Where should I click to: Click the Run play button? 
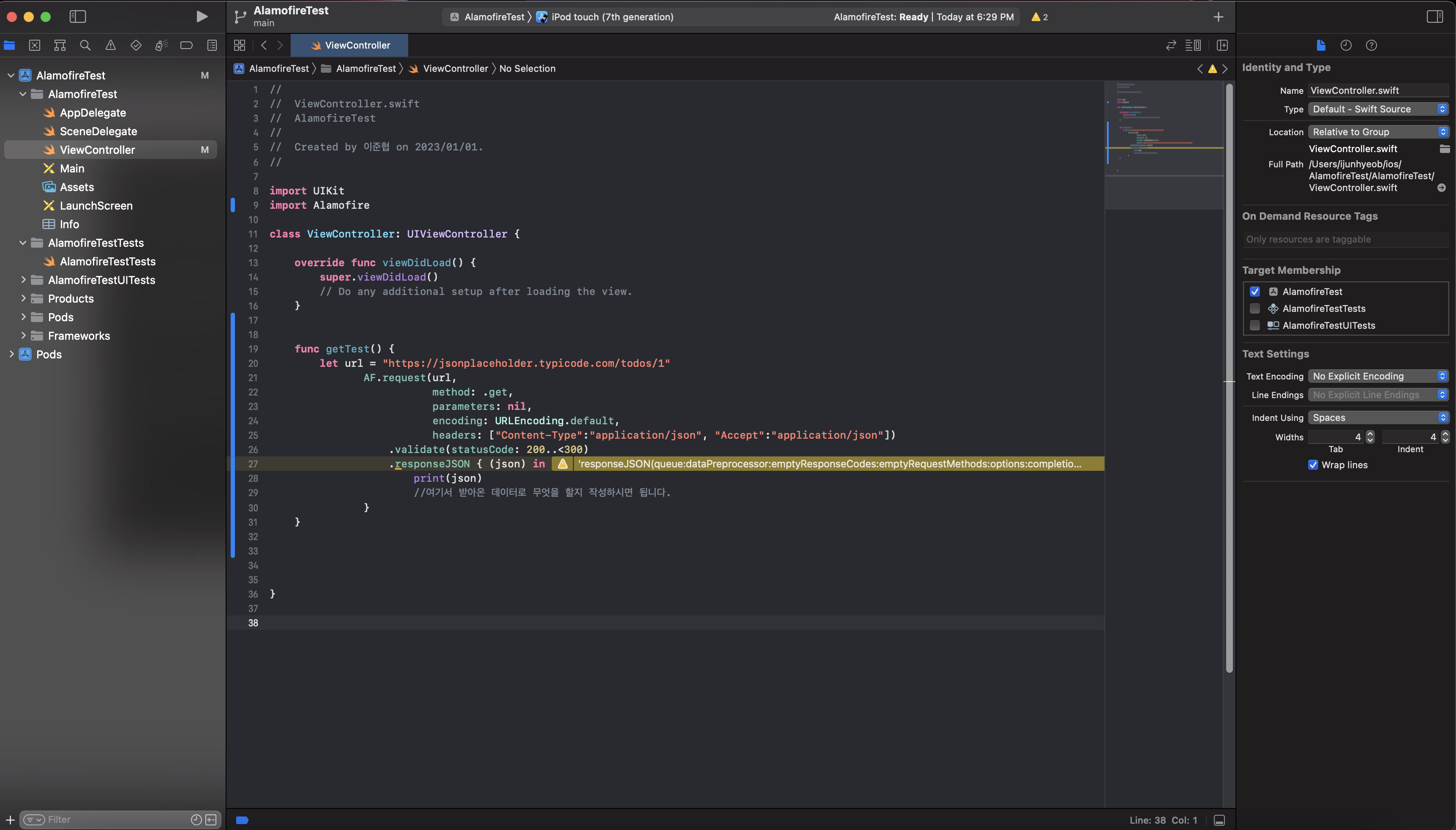[202, 16]
